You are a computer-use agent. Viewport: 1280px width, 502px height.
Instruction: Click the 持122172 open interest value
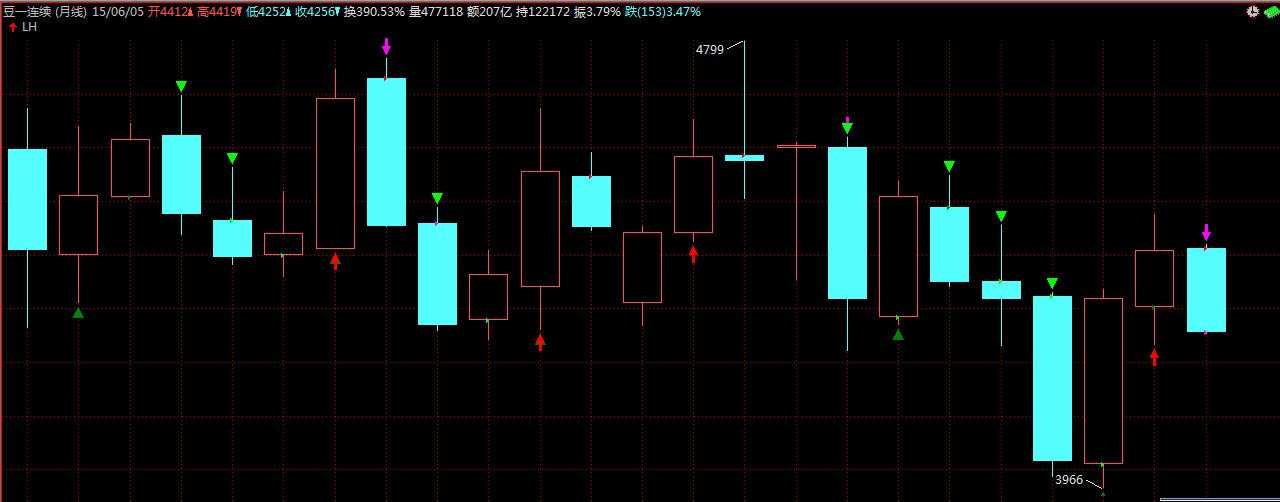click(543, 12)
